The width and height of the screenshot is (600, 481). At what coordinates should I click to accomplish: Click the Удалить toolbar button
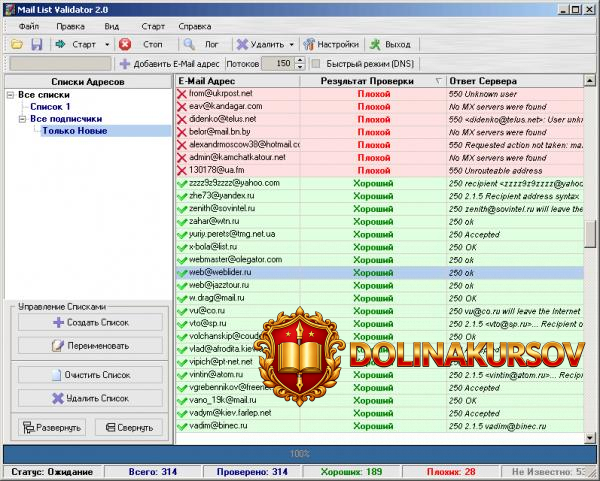click(x=260, y=44)
